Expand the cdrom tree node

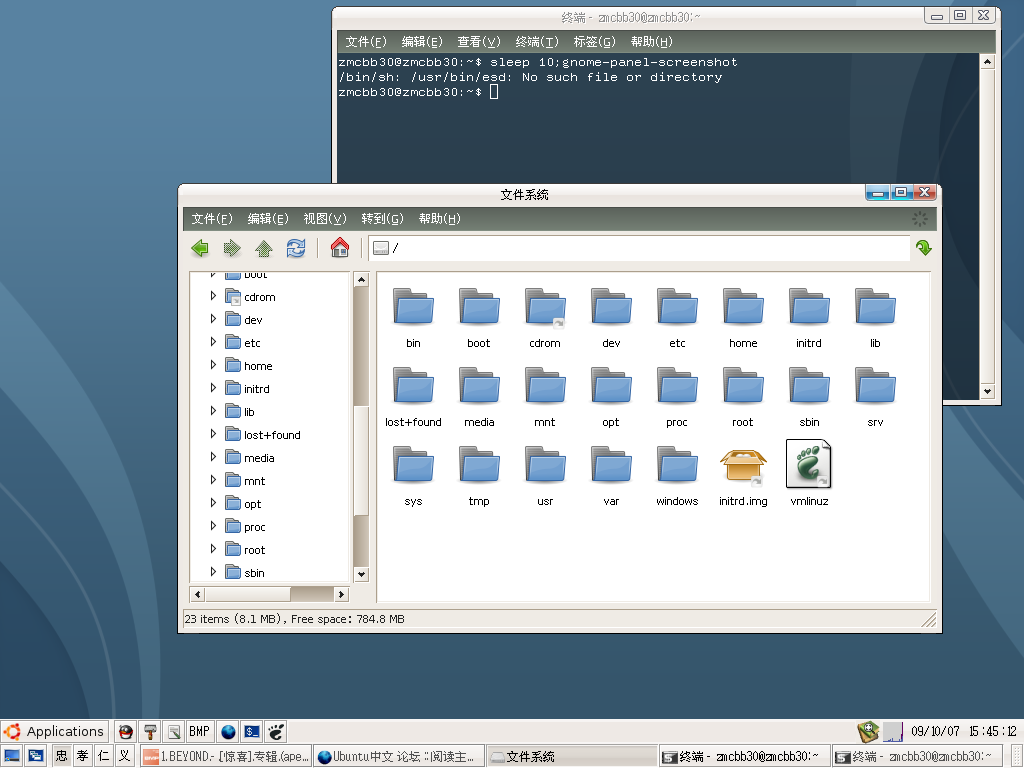213,296
